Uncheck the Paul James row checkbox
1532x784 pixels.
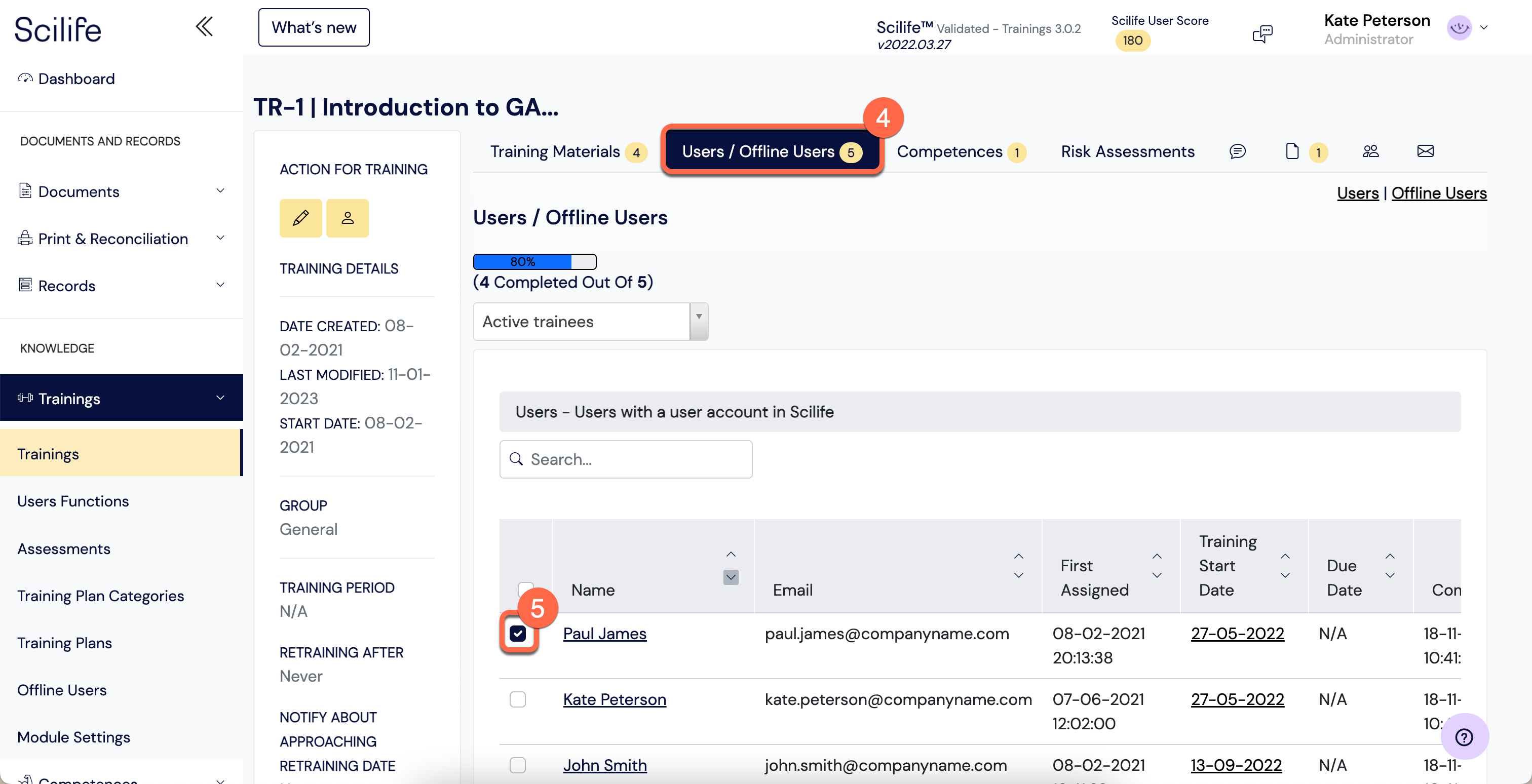tap(517, 634)
